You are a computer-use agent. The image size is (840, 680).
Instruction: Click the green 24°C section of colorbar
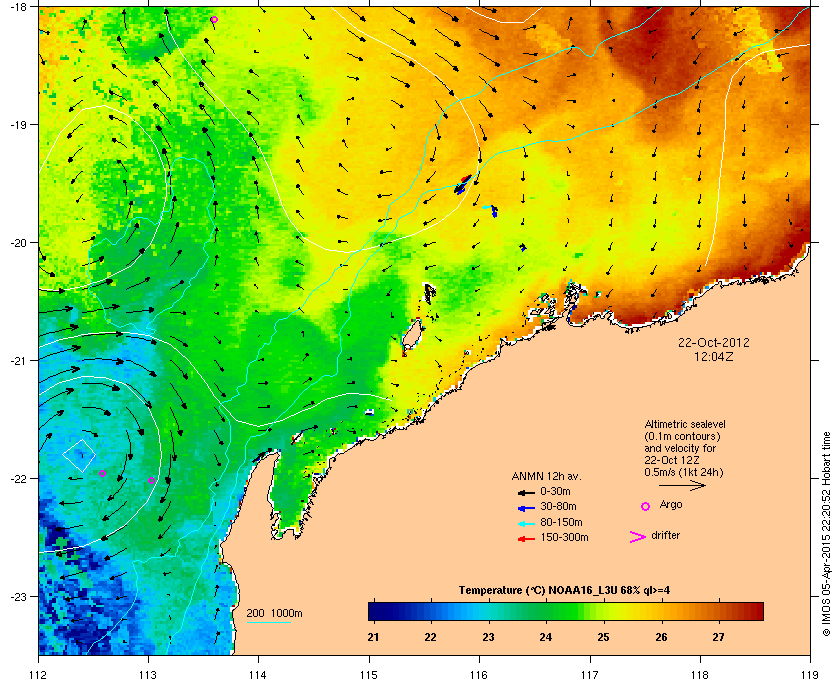546,611
